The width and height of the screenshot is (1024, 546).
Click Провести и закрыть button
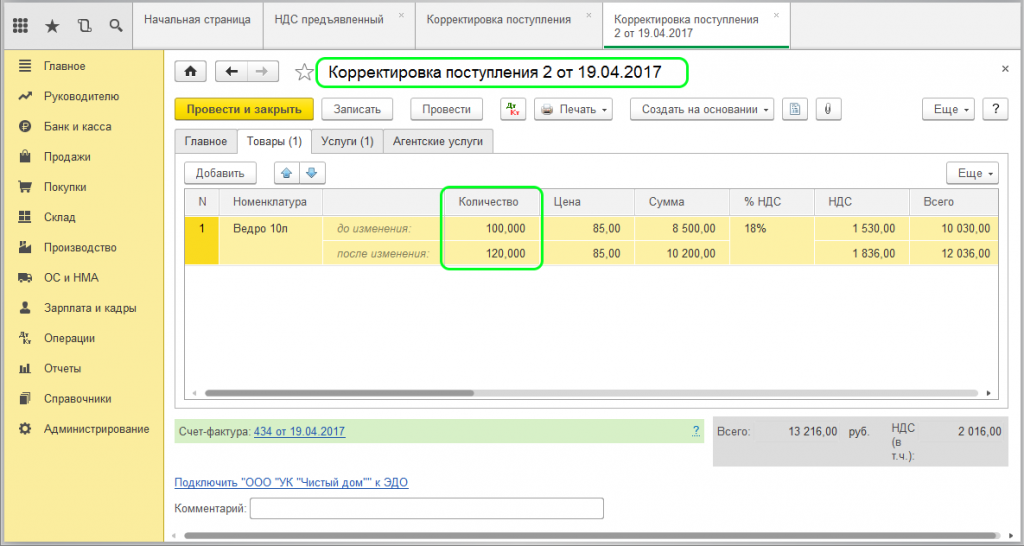(x=244, y=109)
